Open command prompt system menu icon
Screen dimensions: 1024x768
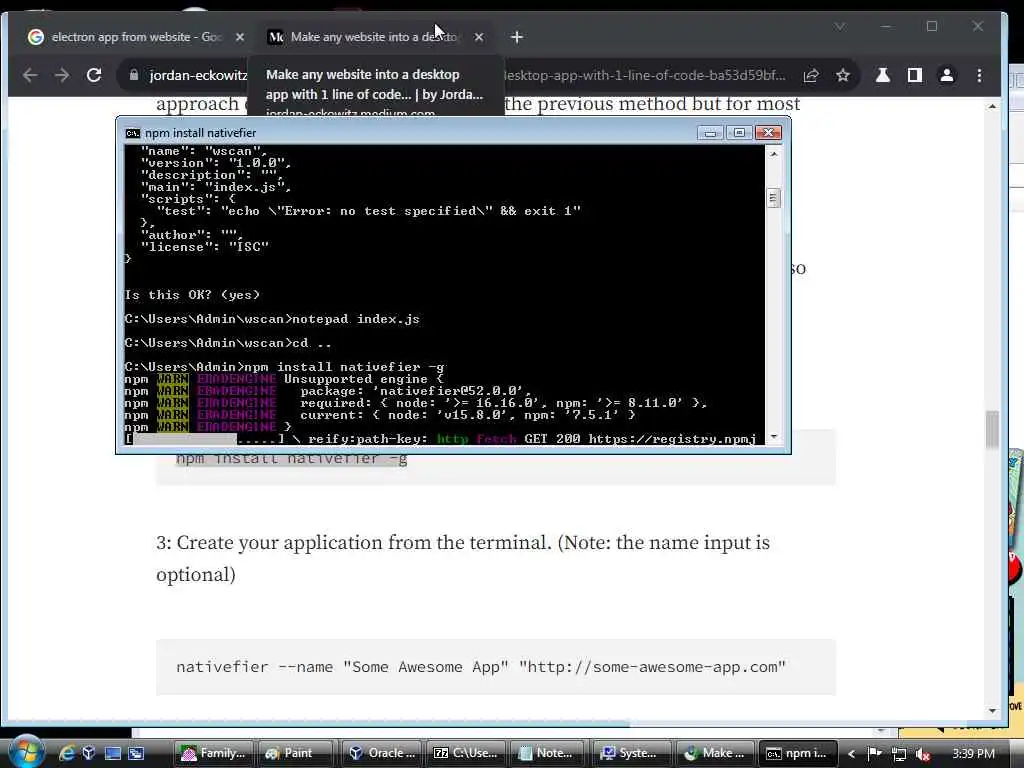(133, 133)
